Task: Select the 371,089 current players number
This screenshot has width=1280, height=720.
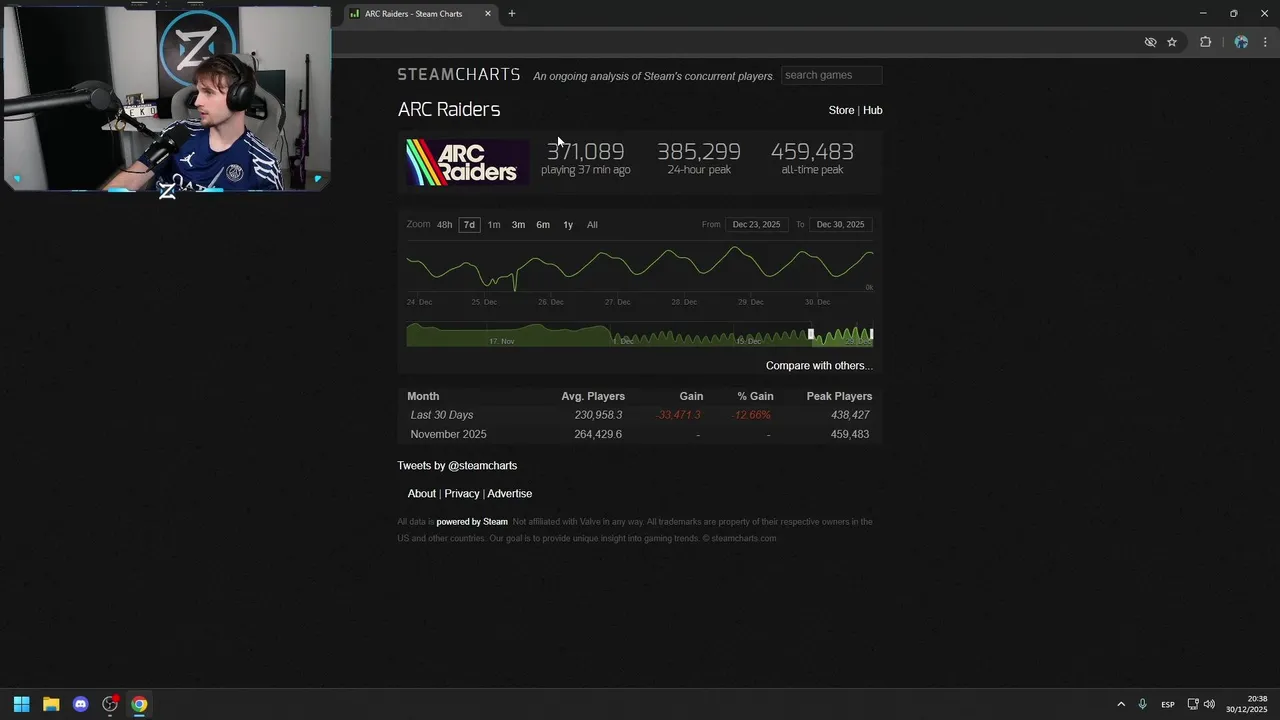Action: [585, 152]
